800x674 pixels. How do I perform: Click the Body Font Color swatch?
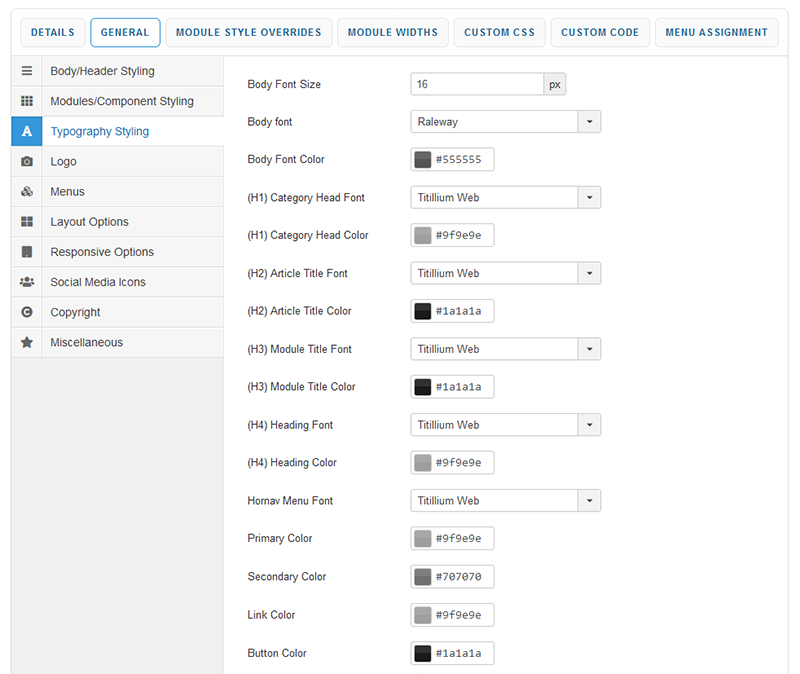423,160
